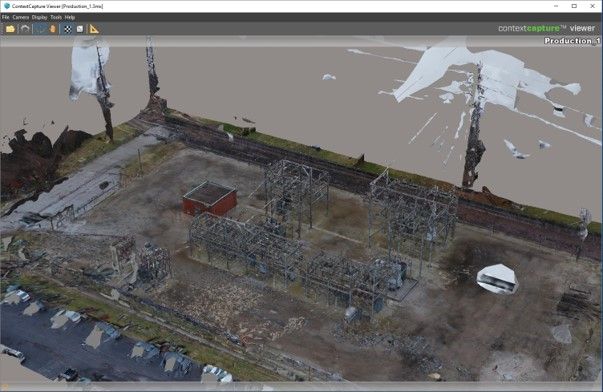Image resolution: width=603 pixels, height=392 pixels.
Task: Click the home view reset icon
Action: coord(25,29)
